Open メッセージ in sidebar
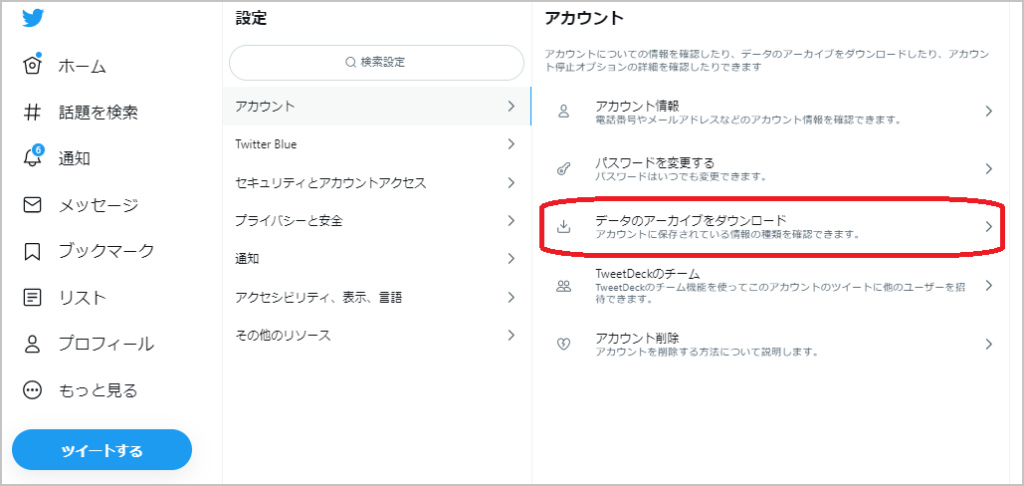1024x486 pixels. 99,205
